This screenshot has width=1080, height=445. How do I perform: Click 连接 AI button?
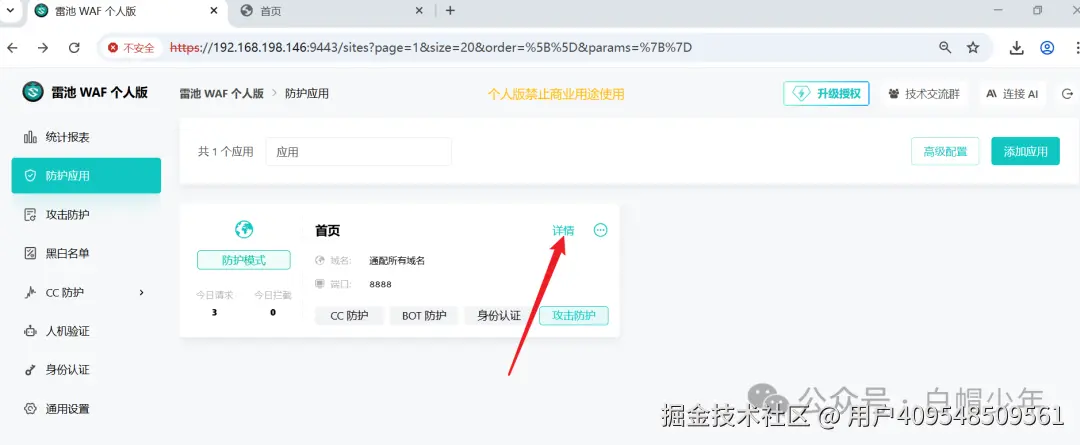pos(1012,94)
